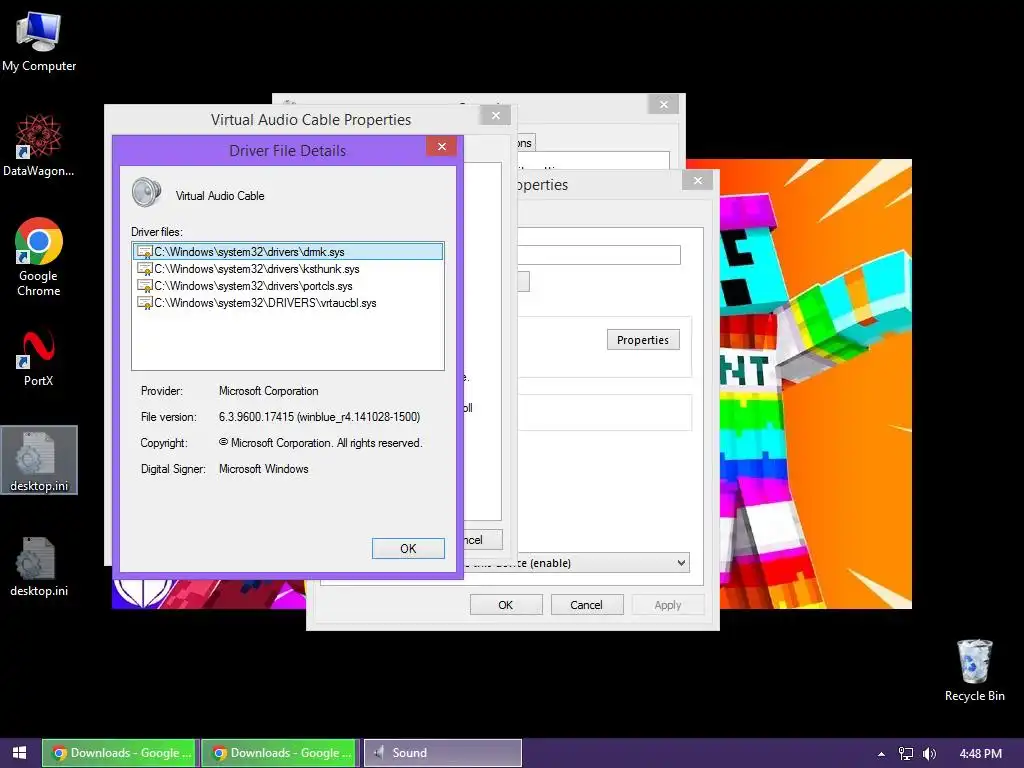Click the vrtaucbl.sys certificate file icon
Screen dimensions: 1024x768
pyautogui.click(x=144, y=303)
